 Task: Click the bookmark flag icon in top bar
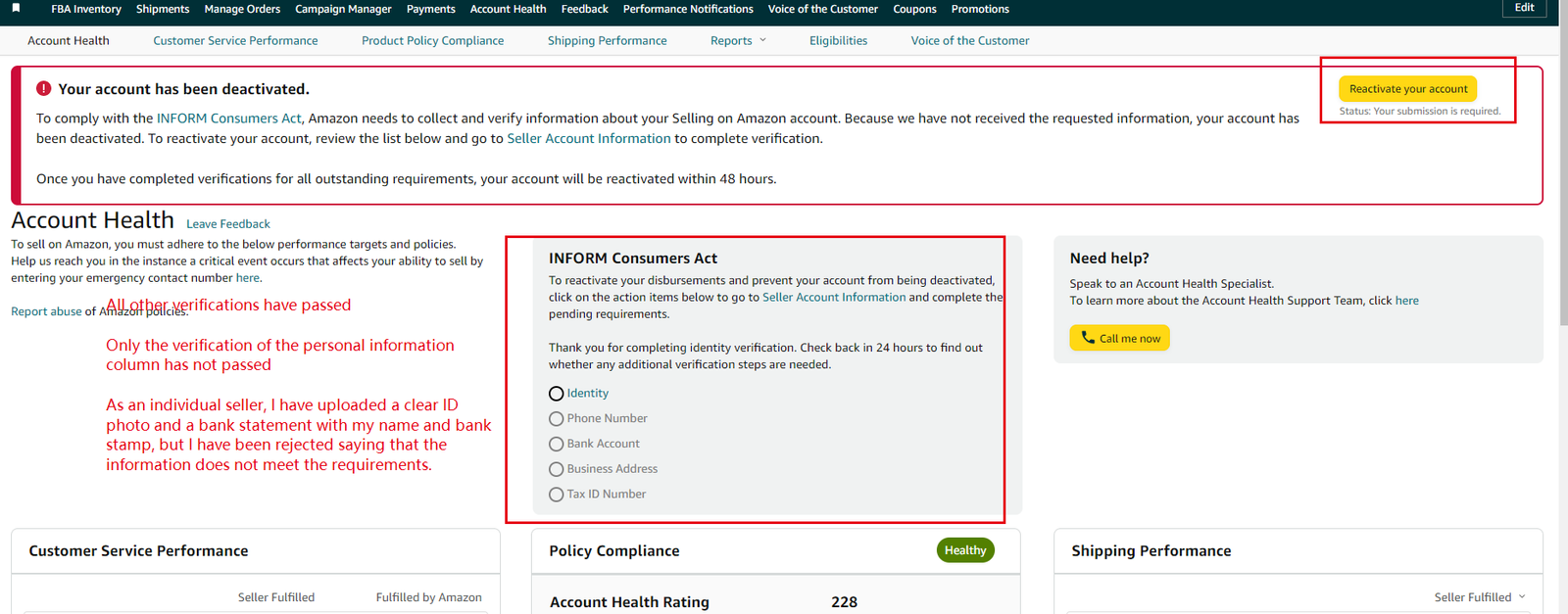16,8
